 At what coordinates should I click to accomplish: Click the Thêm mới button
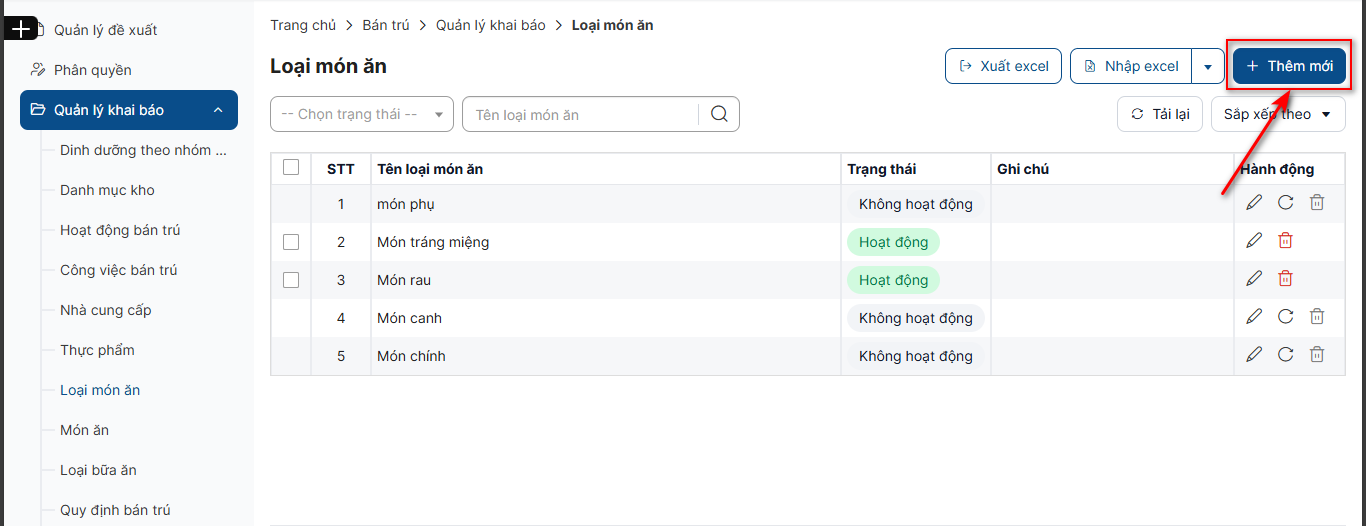coord(1289,66)
